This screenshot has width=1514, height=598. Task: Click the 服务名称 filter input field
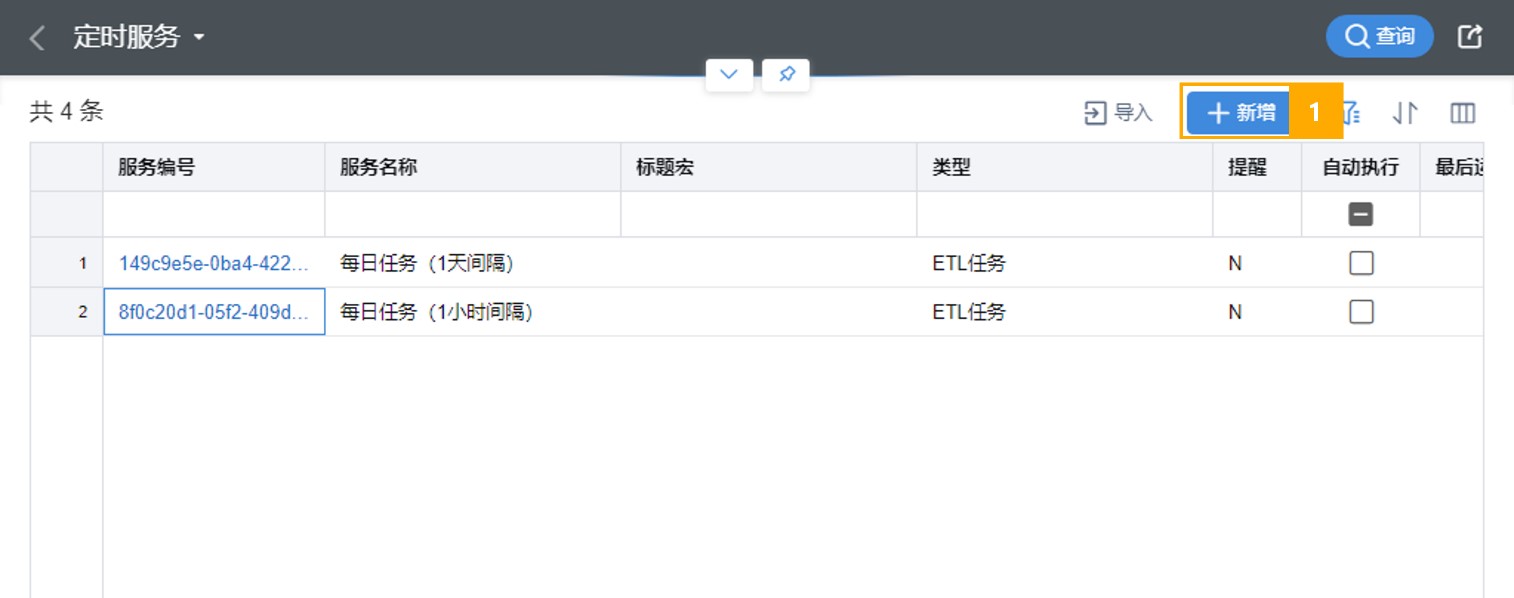[473, 214]
